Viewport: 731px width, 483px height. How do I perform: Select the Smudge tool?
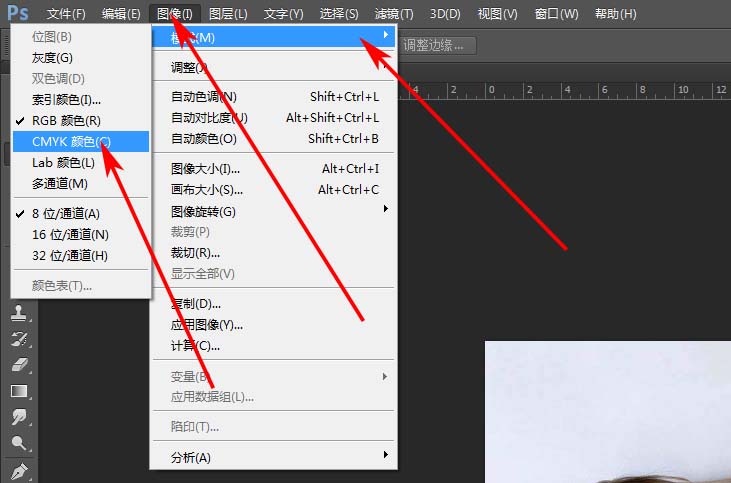coord(19,417)
